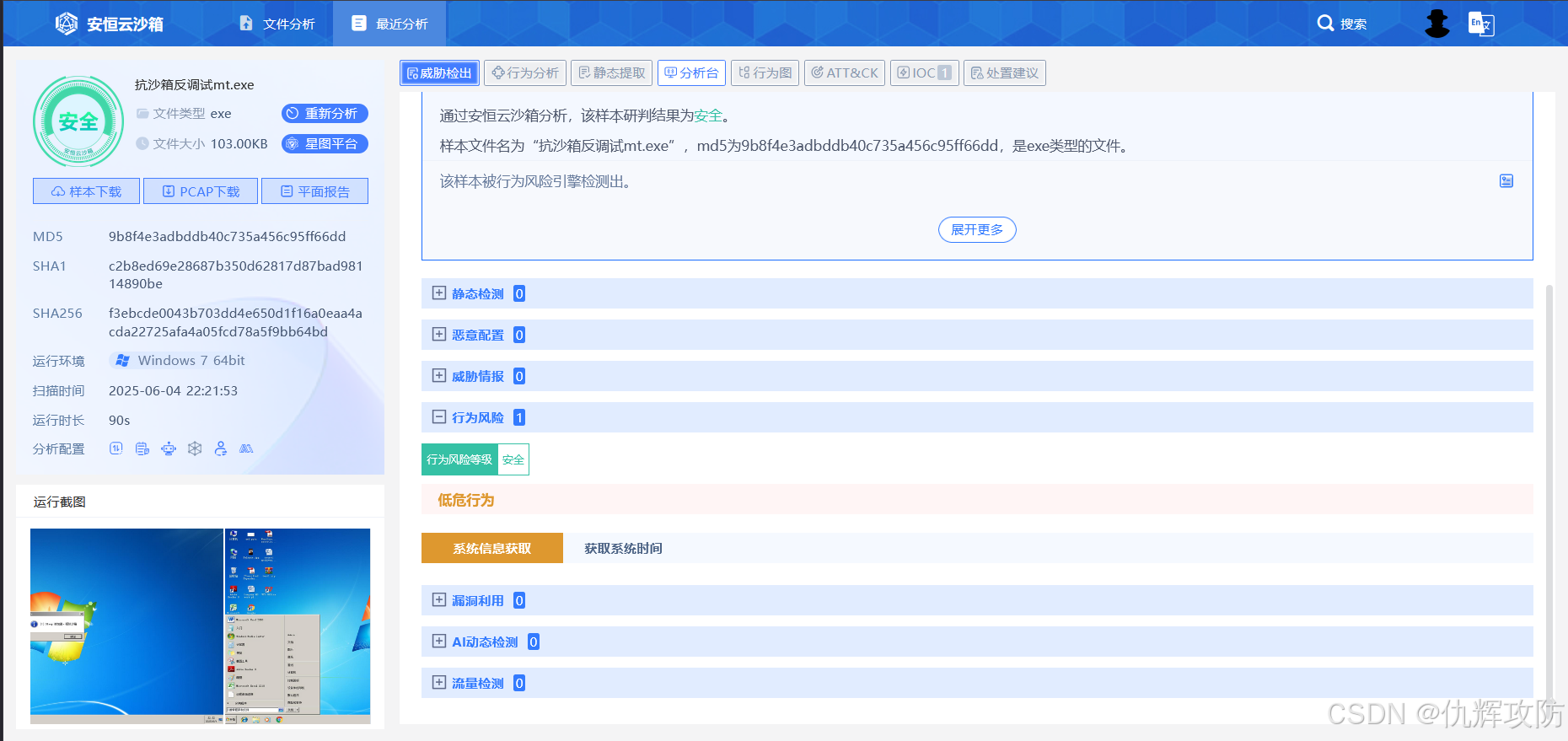Open the user avatar profile icon
1568x741 pixels.
click(x=1437, y=24)
